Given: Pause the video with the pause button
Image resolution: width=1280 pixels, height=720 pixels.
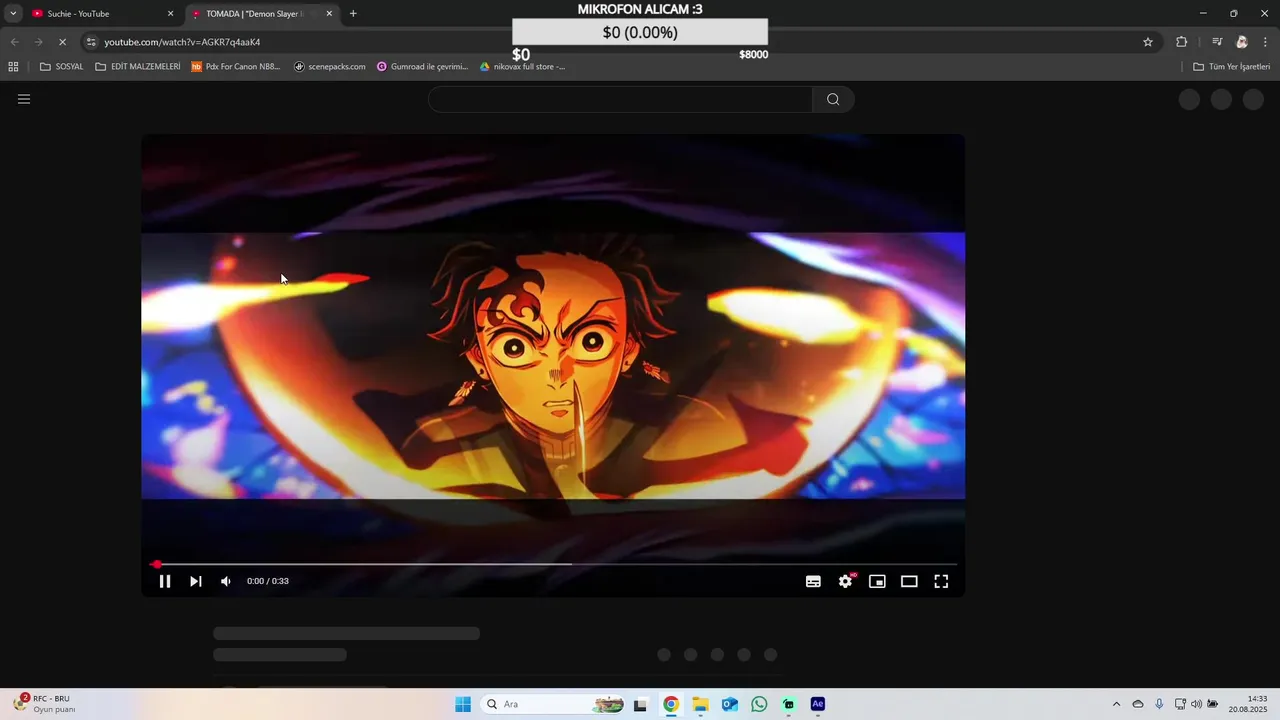Looking at the screenshot, I should click(165, 581).
